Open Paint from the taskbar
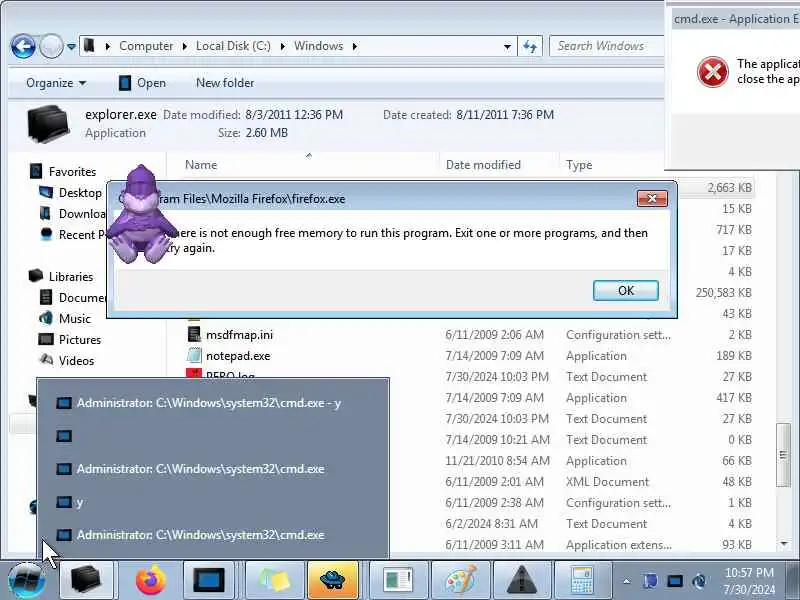 point(459,581)
